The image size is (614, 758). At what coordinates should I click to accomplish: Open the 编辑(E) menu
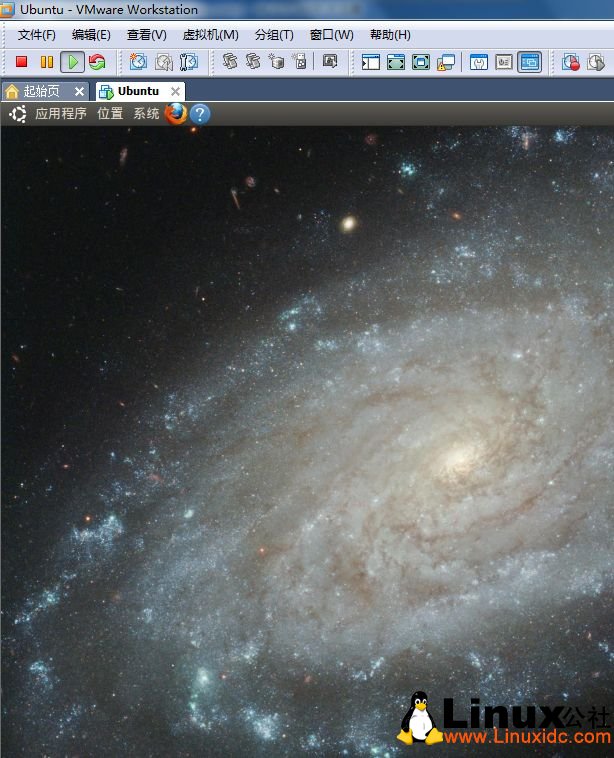pos(91,35)
